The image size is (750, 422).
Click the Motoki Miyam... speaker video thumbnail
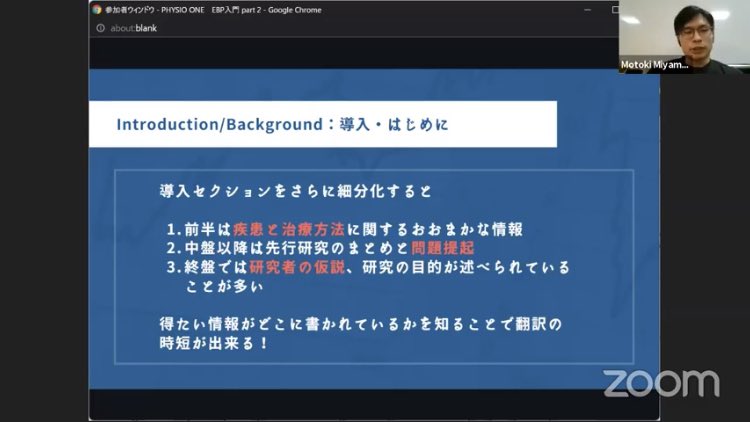tap(684, 36)
